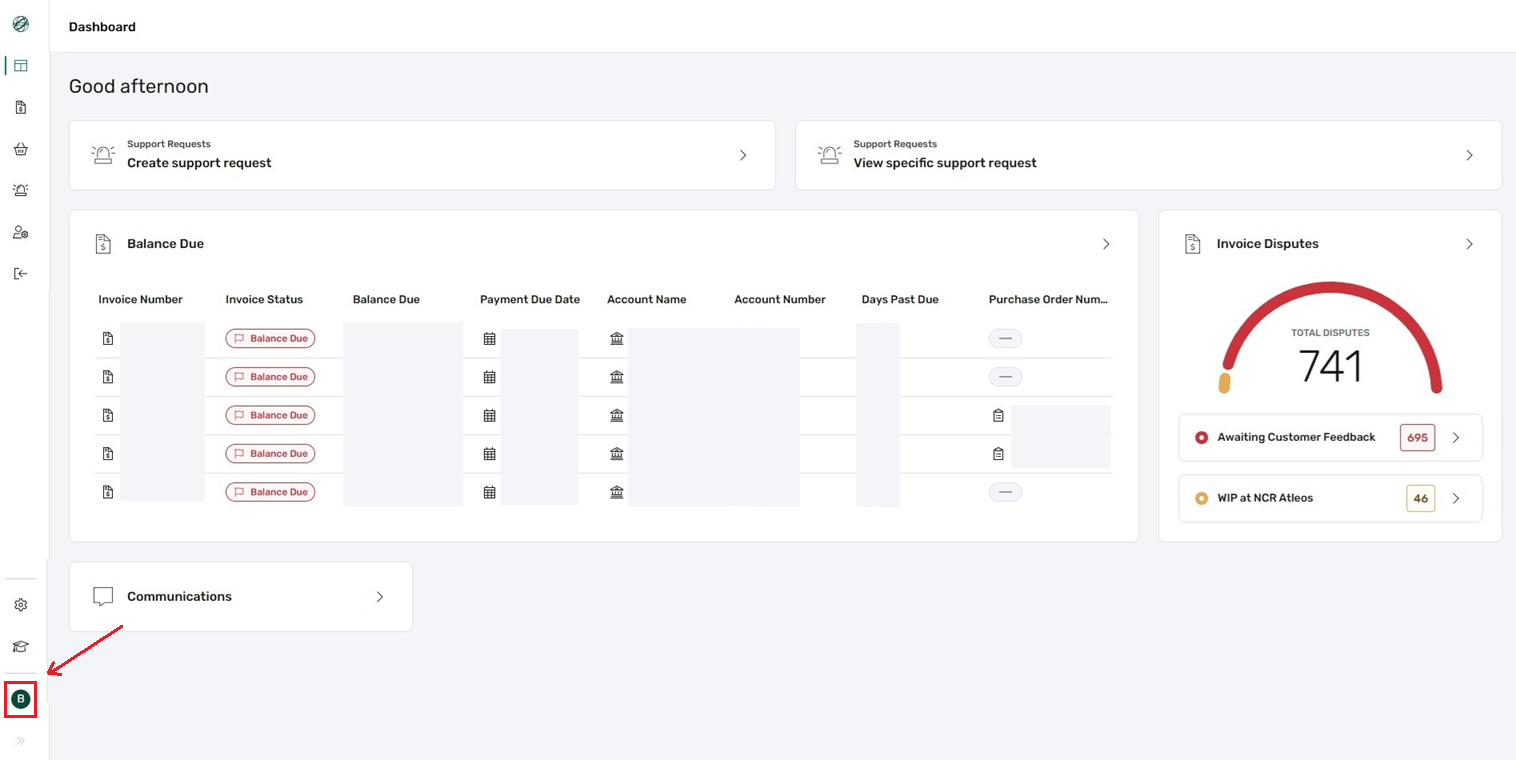Select the user management sidebar icon
This screenshot has width=1516, height=760.
point(20,232)
